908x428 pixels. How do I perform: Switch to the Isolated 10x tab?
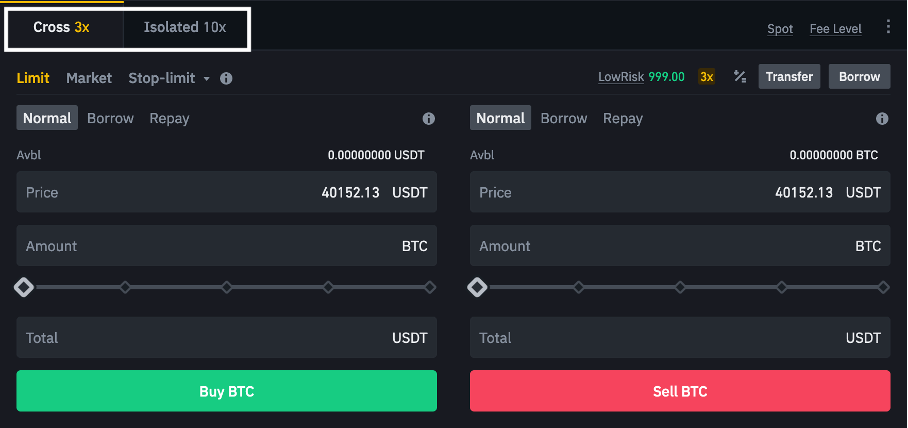click(x=185, y=27)
